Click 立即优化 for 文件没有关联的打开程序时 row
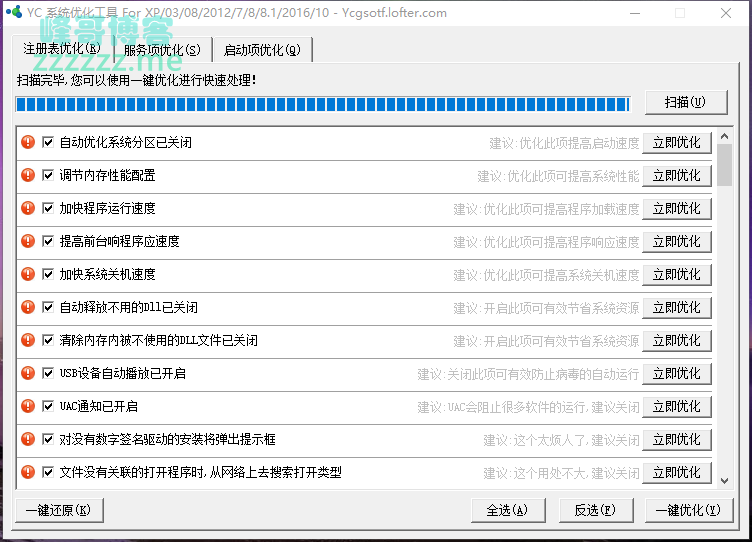Viewport: 752px width, 542px height. [x=677, y=472]
